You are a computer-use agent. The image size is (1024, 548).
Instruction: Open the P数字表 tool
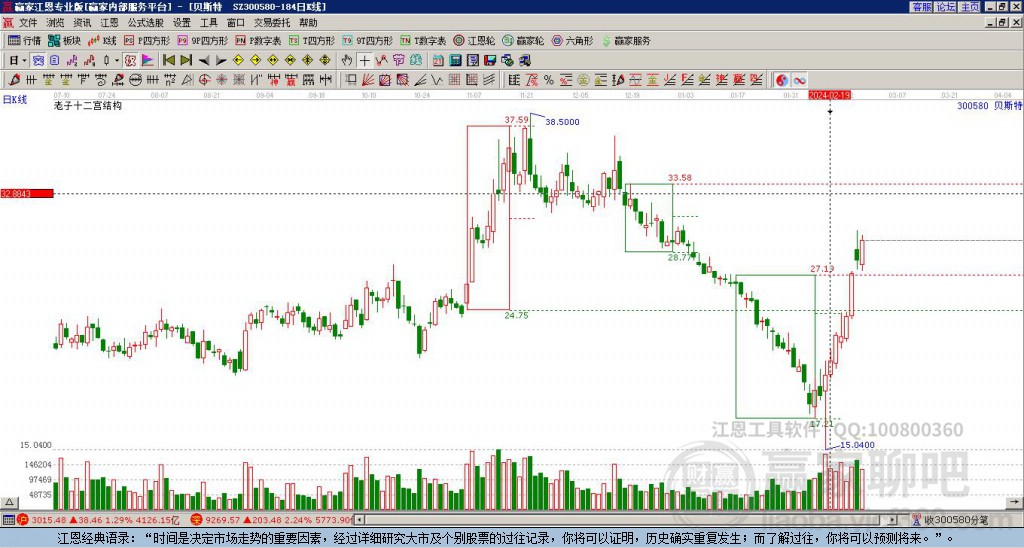click(x=258, y=40)
